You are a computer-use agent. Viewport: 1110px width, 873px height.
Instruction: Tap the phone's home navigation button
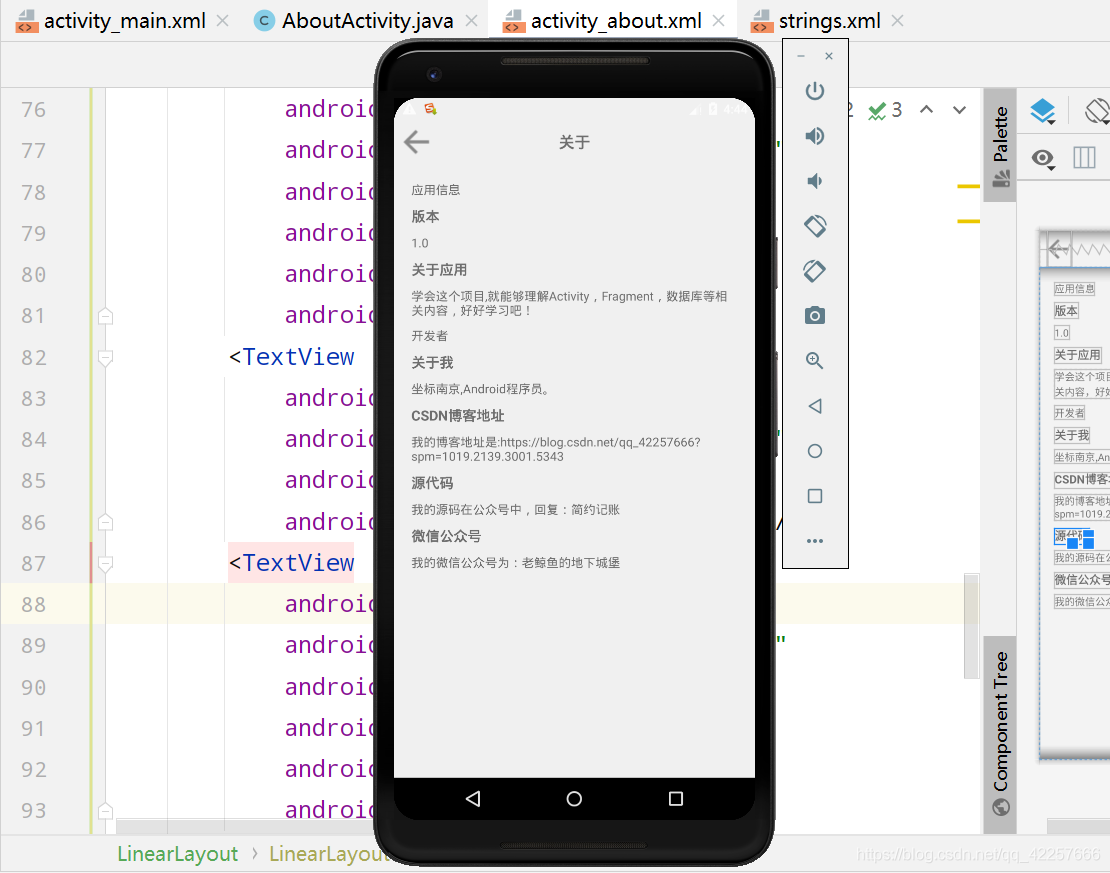pyautogui.click(x=574, y=799)
